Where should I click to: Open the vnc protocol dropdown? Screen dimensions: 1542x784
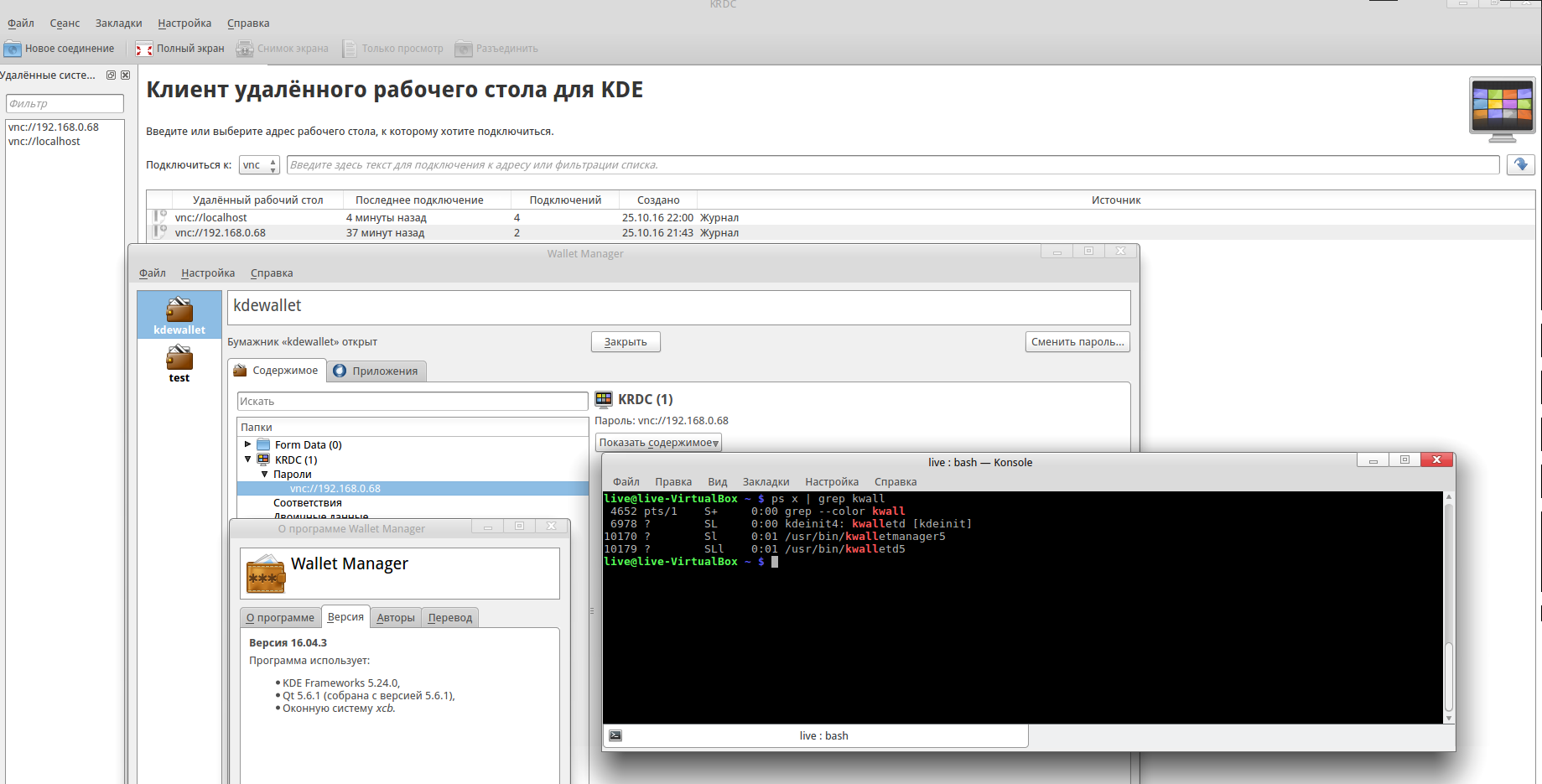coord(259,165)
